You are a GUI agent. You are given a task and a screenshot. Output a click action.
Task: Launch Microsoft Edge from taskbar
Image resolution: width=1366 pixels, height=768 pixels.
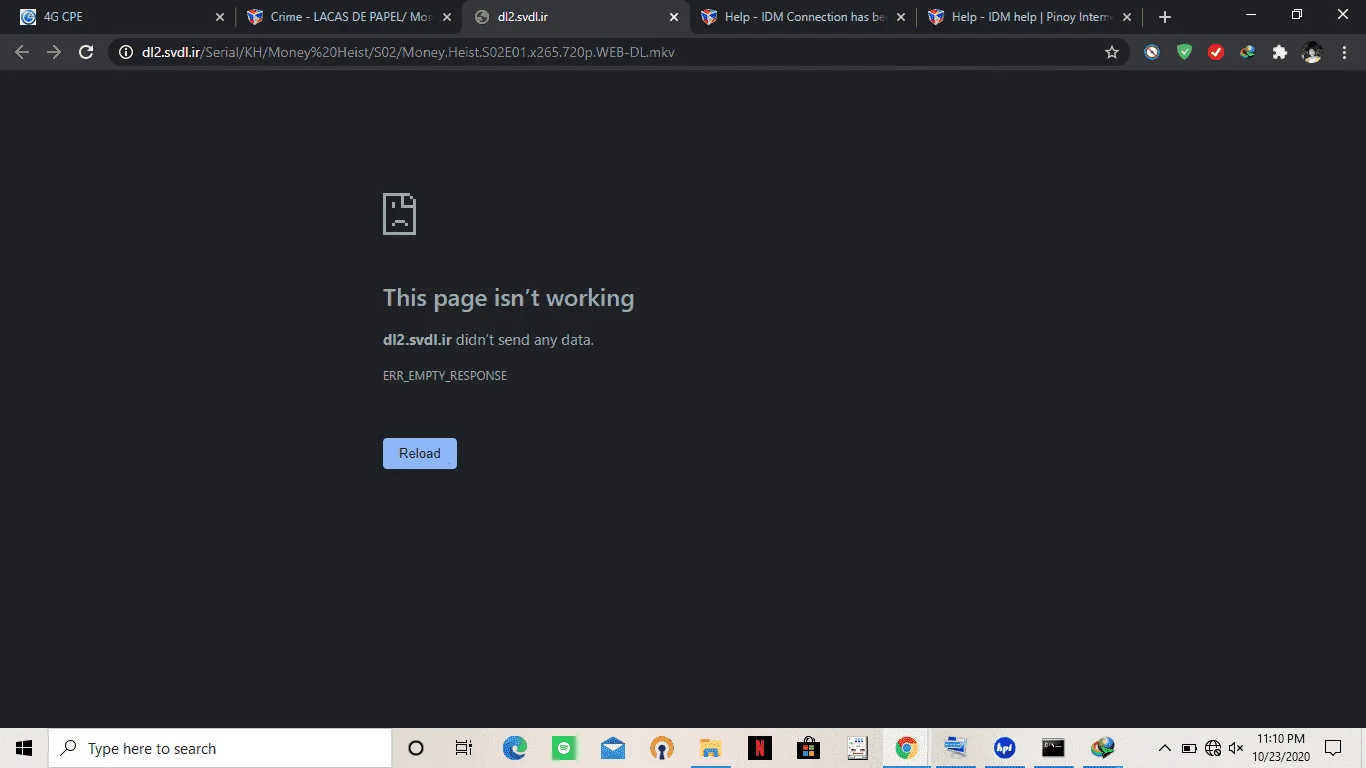514,748
